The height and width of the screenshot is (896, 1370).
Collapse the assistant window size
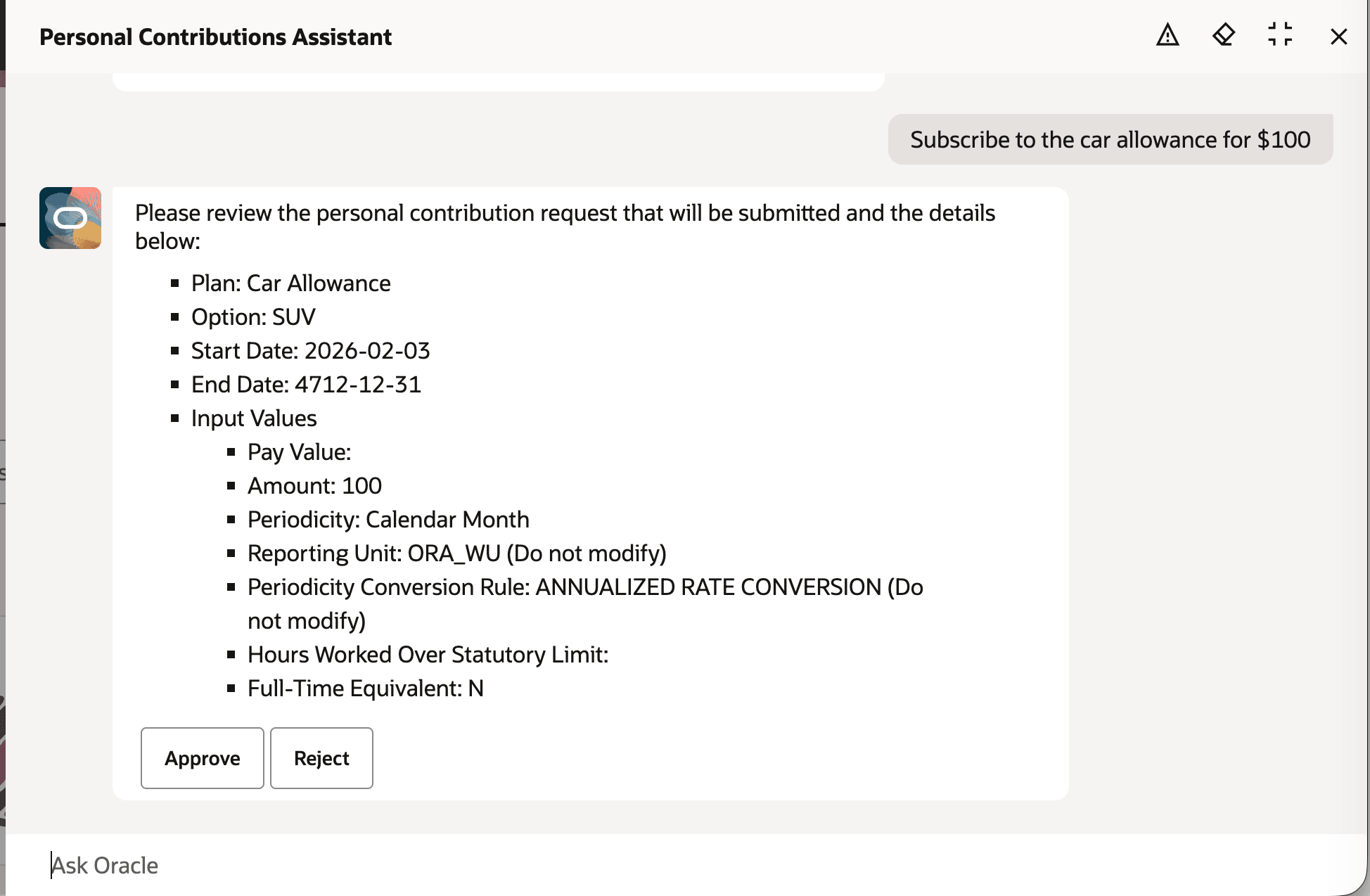pyautogui.click(x=1280, y=36)
